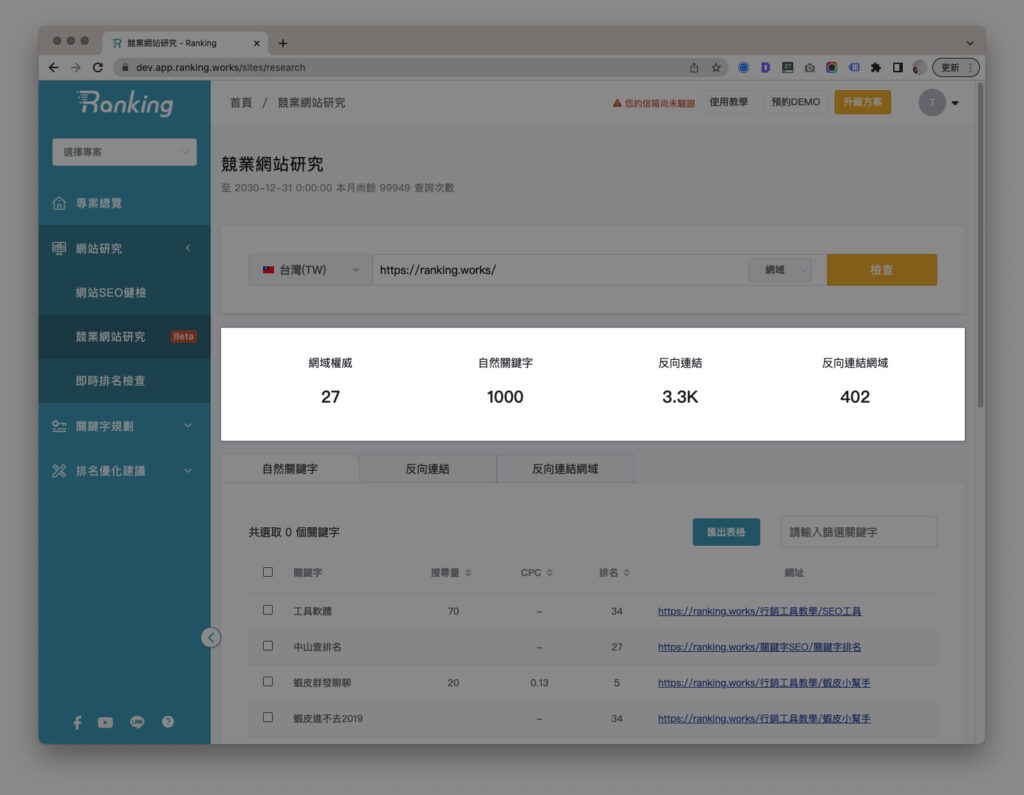Click the 使用教學 button
Viewport: 1024px width, 795px height.
point(729,103)
